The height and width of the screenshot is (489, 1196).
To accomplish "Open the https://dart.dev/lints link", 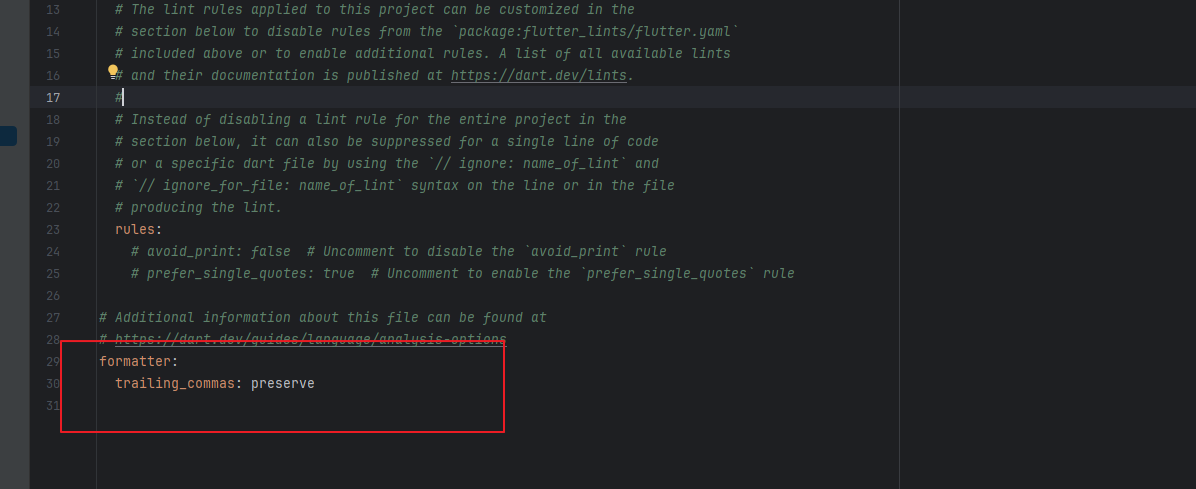I will tap(539, 76).
